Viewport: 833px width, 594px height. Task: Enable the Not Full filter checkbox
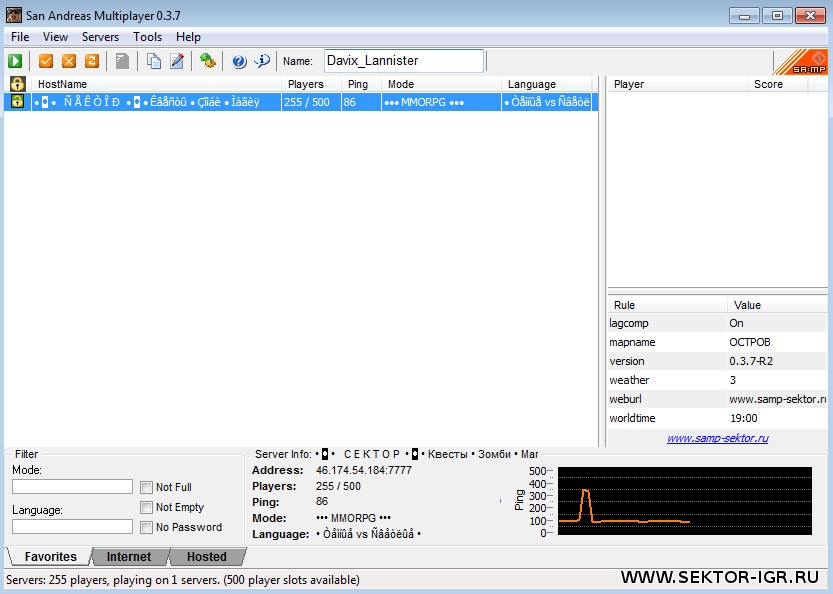[x=146, y=487]
